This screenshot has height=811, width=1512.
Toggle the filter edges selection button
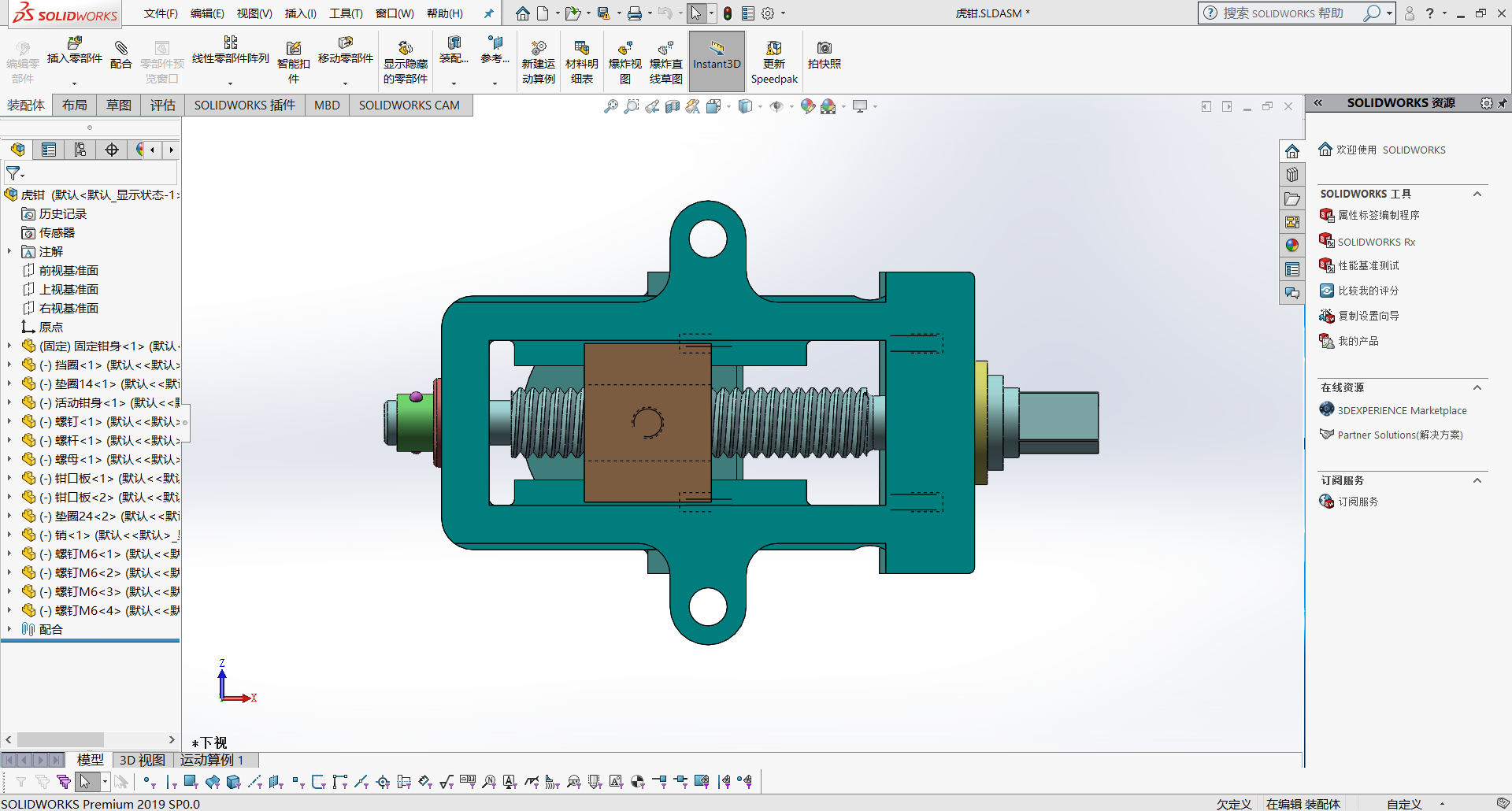click(169, 781)
